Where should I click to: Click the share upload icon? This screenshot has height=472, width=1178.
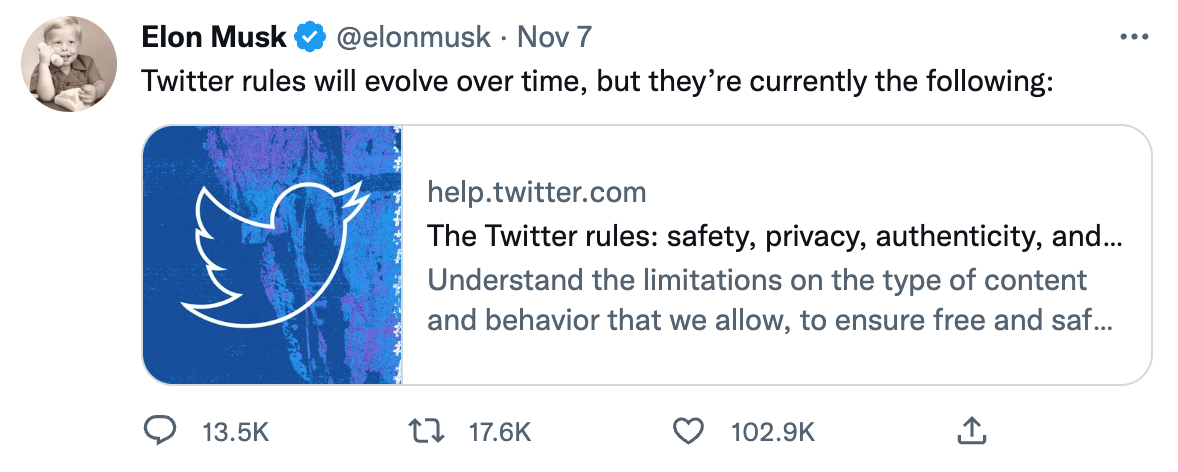(969, 432)
